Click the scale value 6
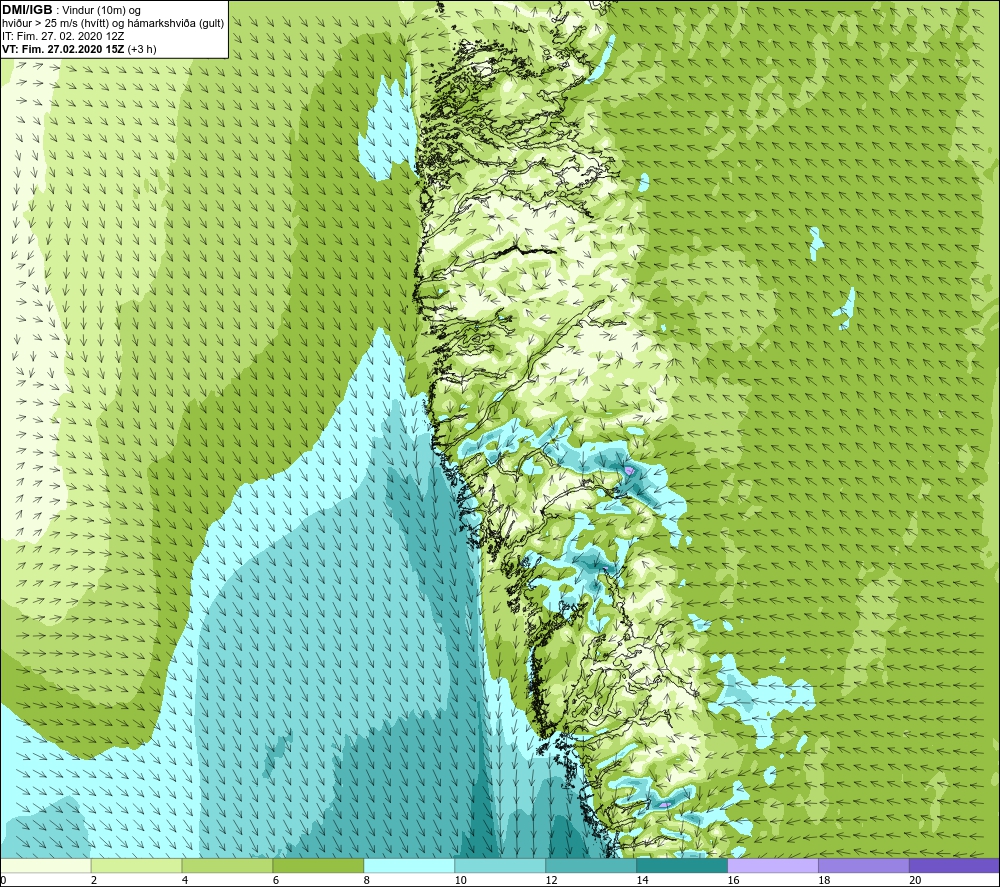This screenshot has height=887, width=1000. pyautogui.click(x=276, y=880)
